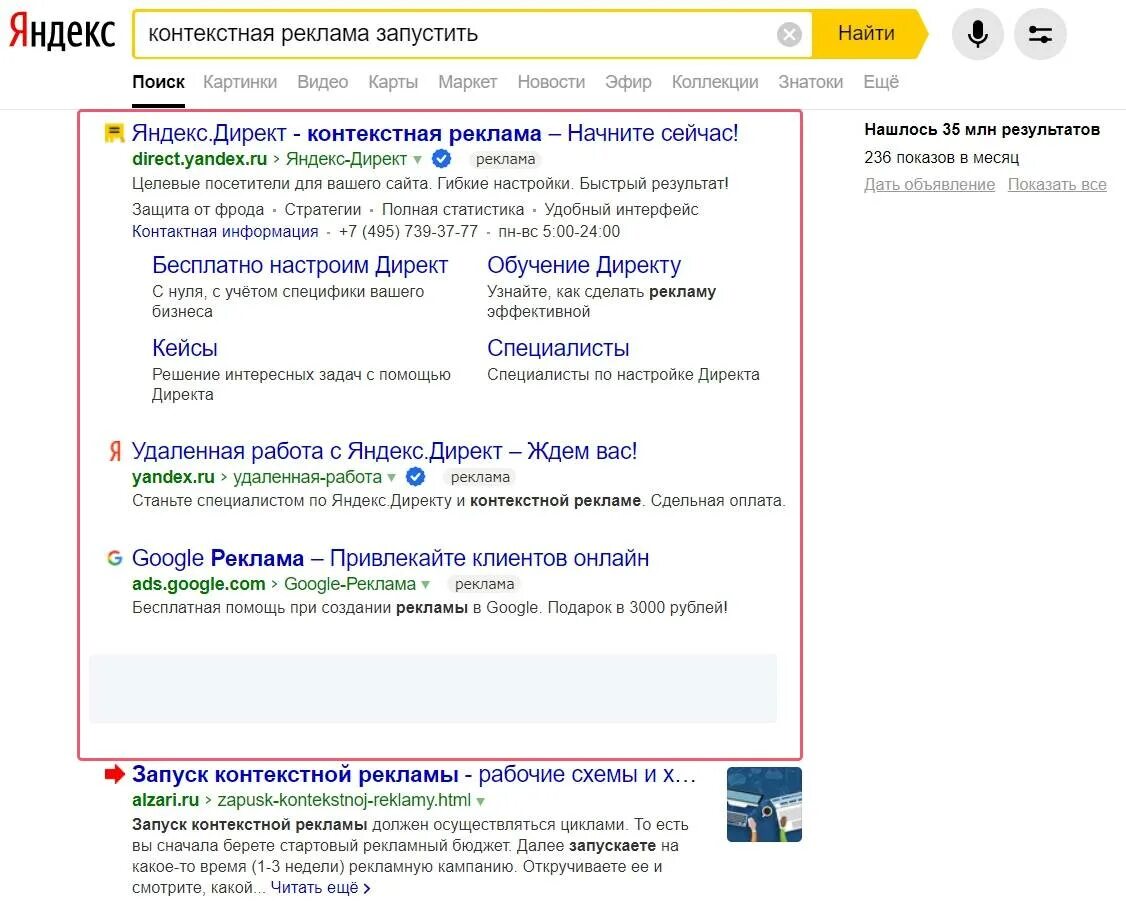Open Яндекс.Директ контекстная реклама ad title
Screen dimensions: 1126x911
pos(435,133)
